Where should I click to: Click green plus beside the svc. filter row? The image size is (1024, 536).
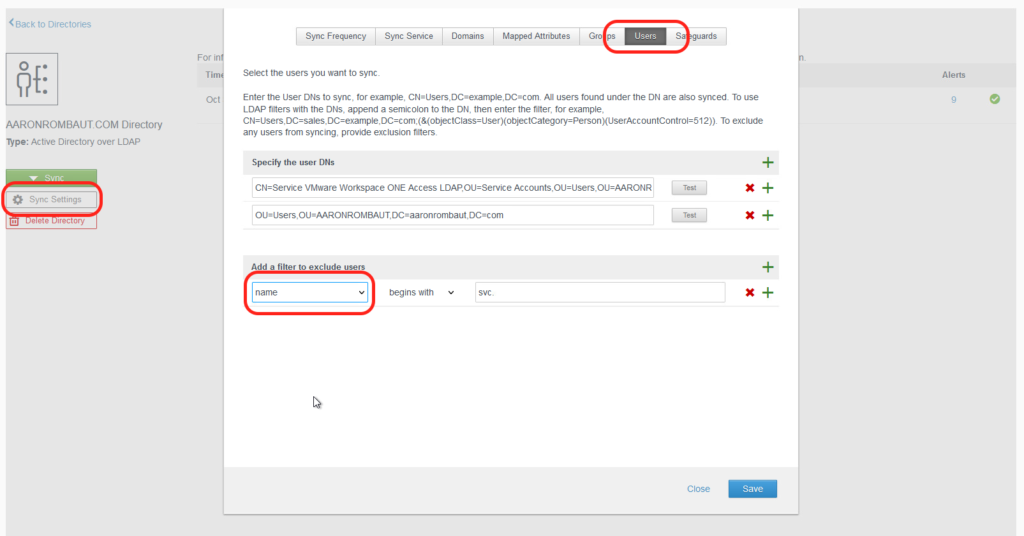(x=768, y=292)
